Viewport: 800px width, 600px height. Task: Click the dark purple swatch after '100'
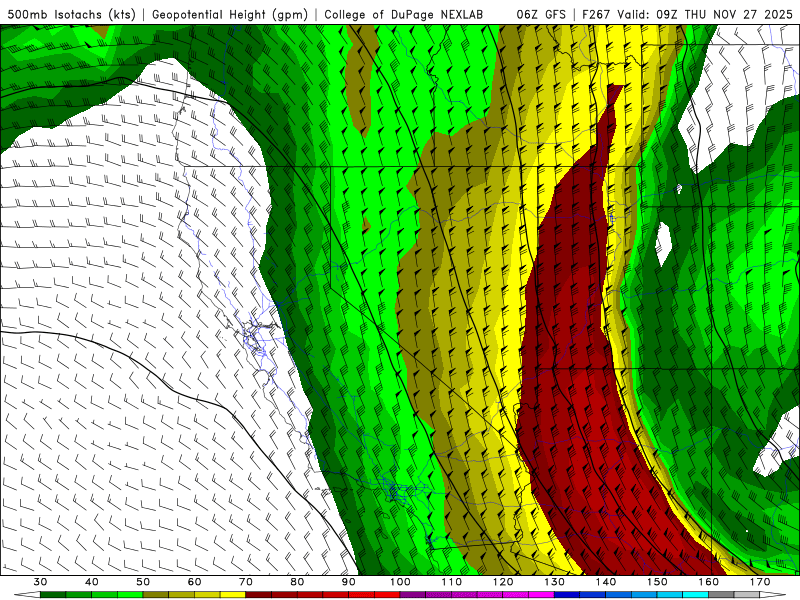tap(413, 594)
